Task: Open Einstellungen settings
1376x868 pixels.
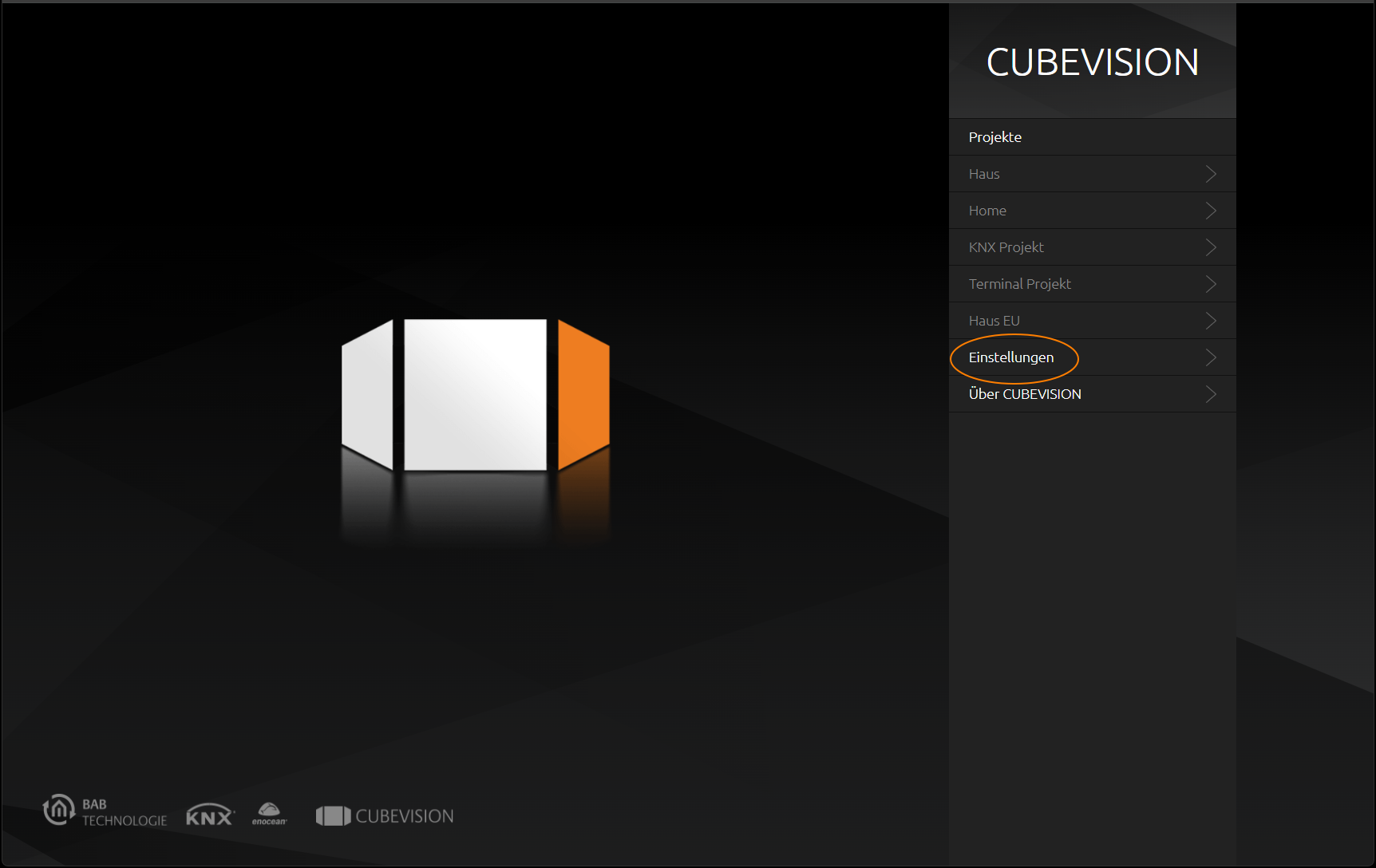Action: (1092, 357)
